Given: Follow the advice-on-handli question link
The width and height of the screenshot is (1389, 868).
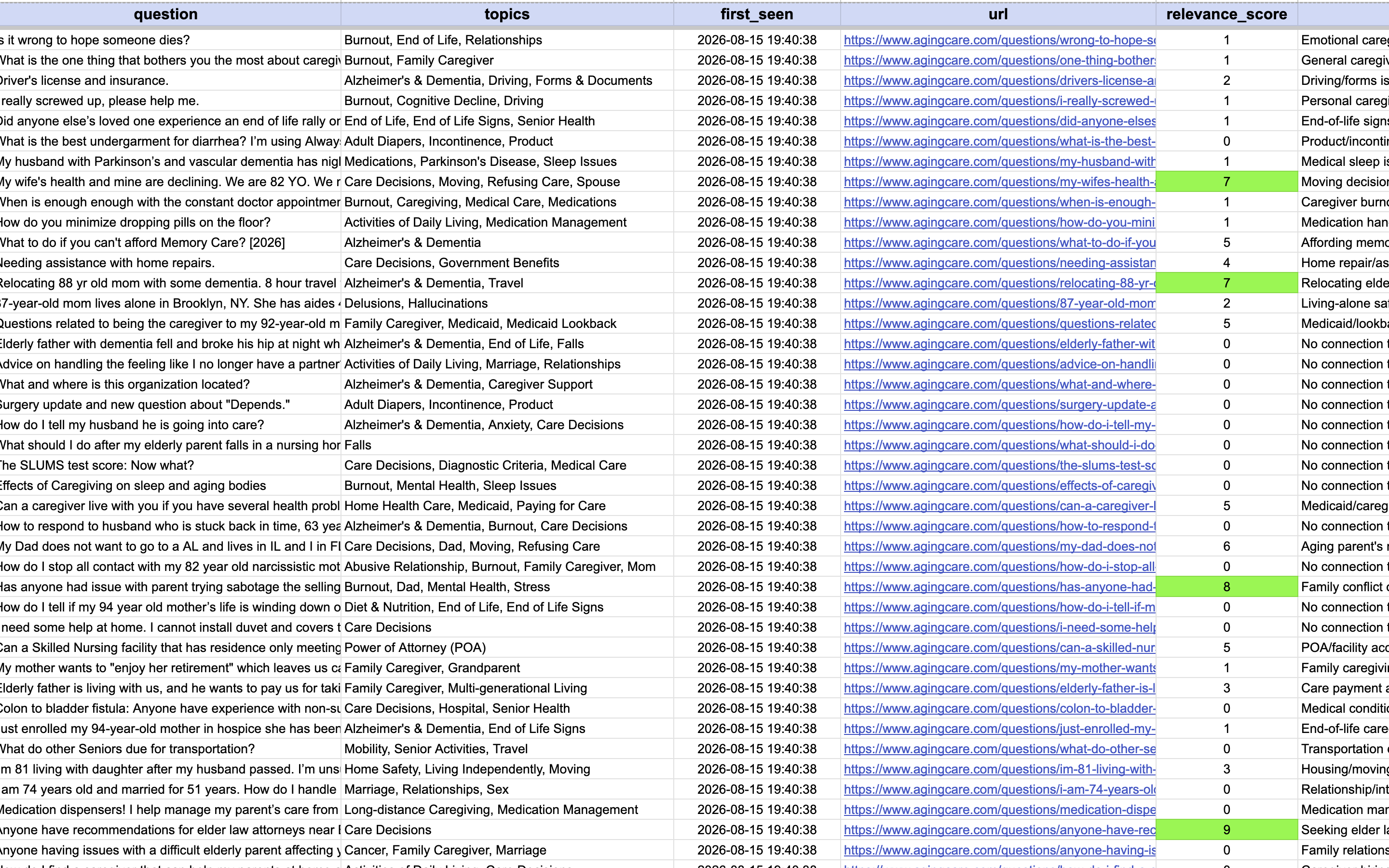Looking at the screenshot, I should point(1000,364).
